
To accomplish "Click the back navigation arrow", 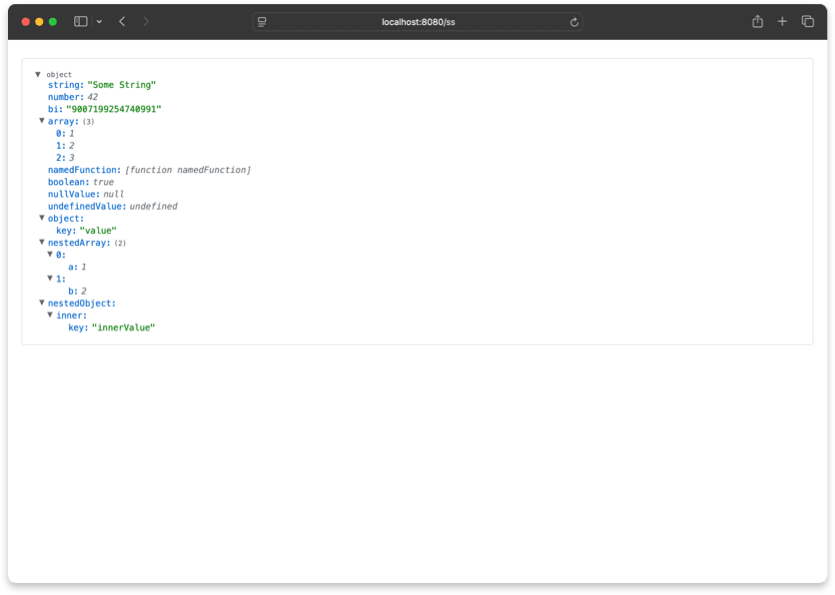I will click(121, 20).
